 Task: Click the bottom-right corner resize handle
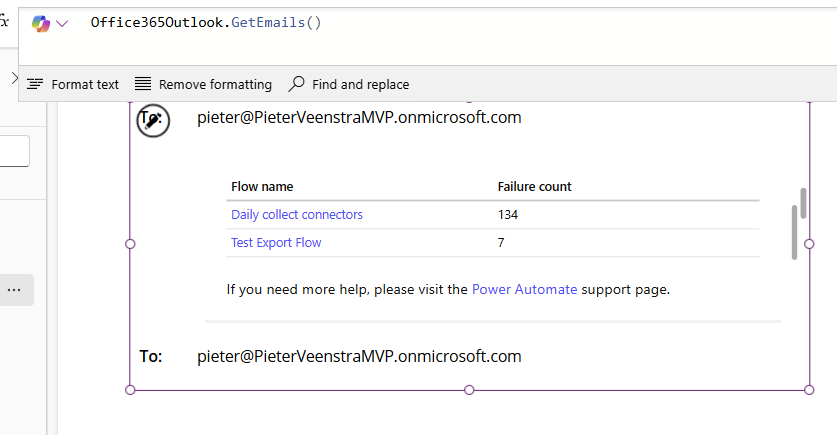[x=809, y=390]
